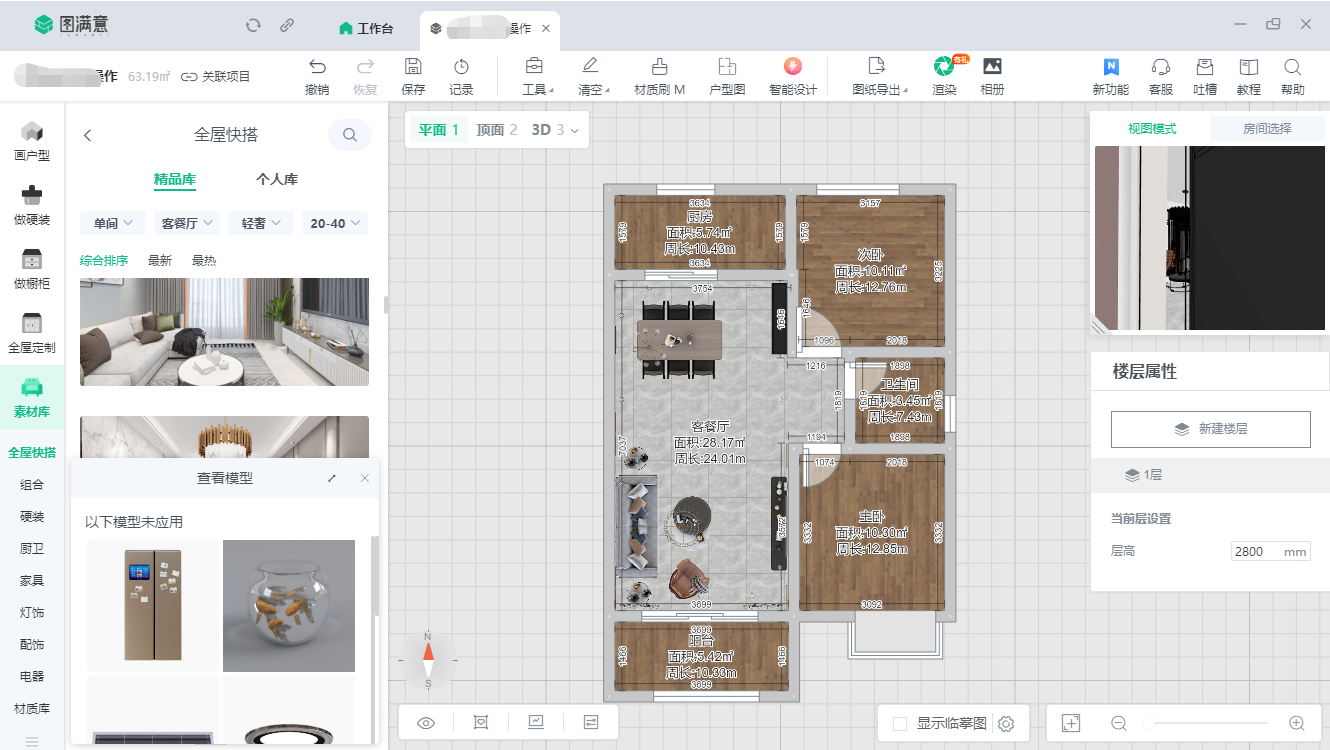This screenshot has height=750, width=1330.
Task: Open the 帮助 help search icon
Action: [1293, 67]
